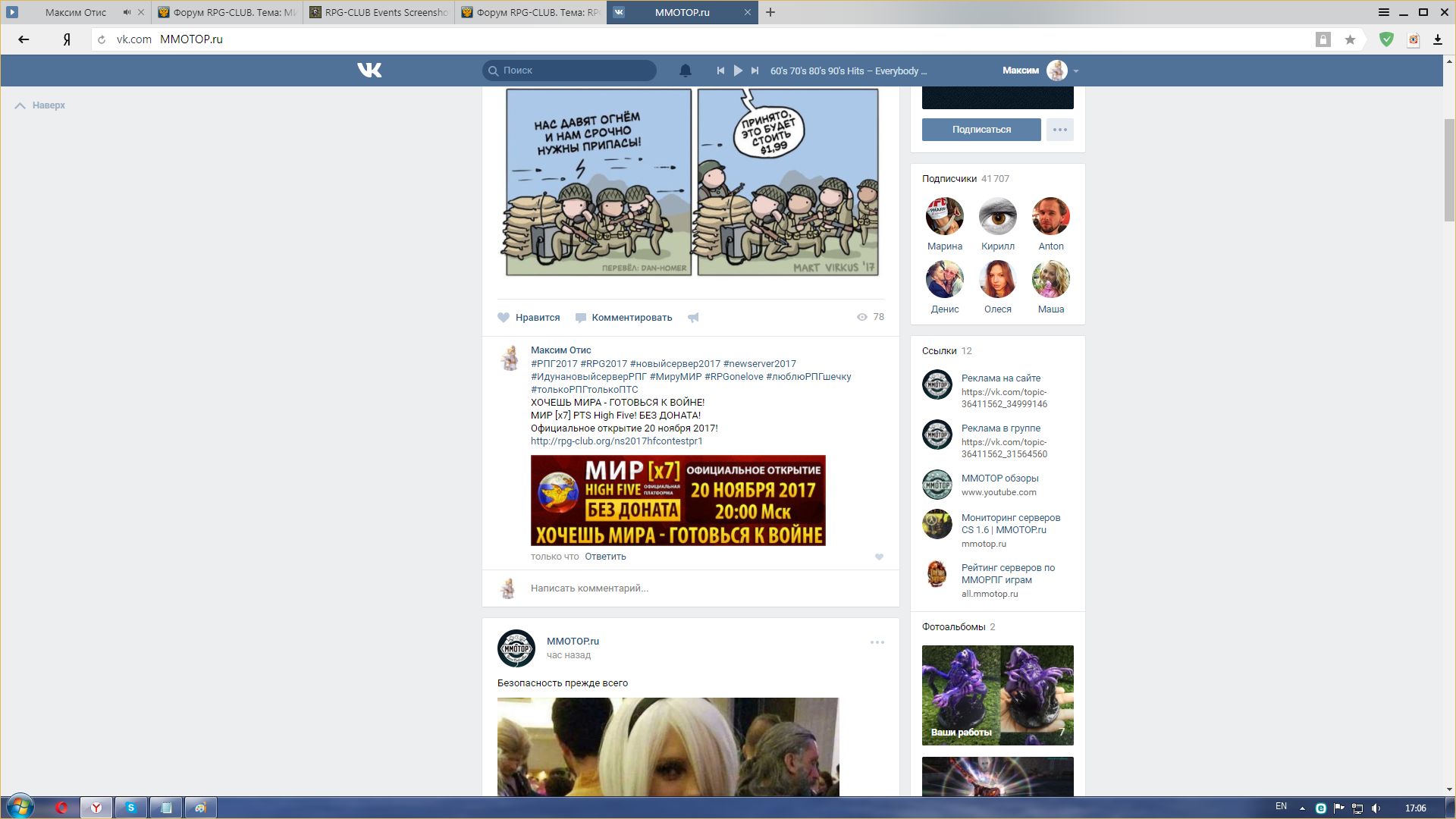Reload page with refresh icon
The width and height of the screenshot is (1456, 819).
point(102,39)
